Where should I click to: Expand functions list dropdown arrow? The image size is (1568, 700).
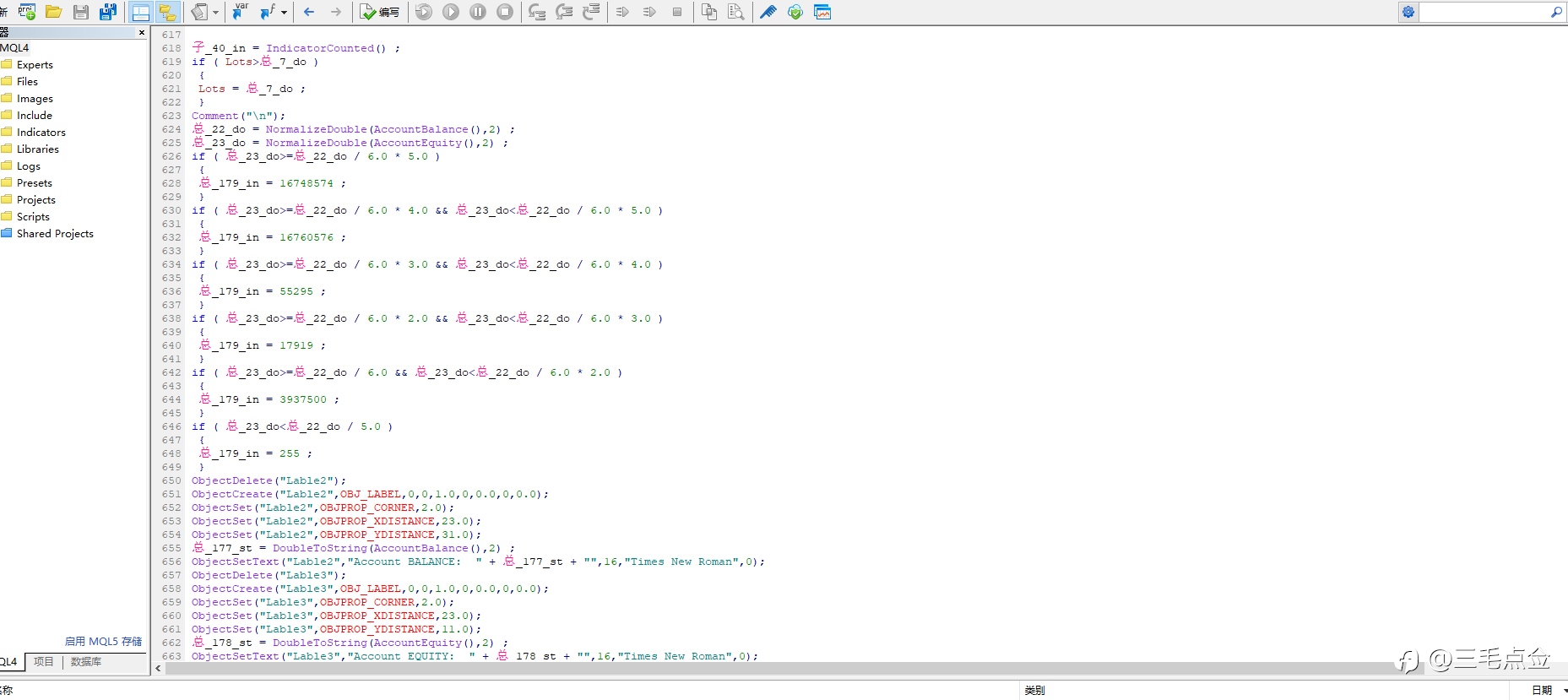(284, 12)
